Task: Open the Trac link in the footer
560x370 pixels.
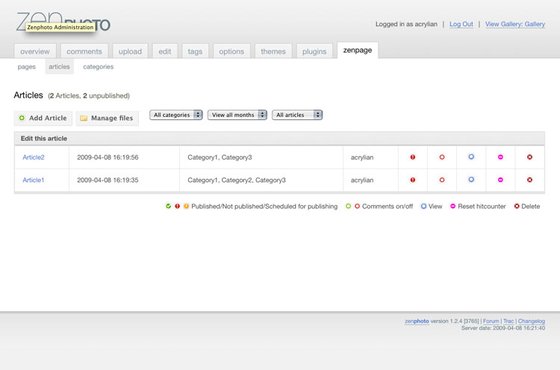Action: (508, 321)
